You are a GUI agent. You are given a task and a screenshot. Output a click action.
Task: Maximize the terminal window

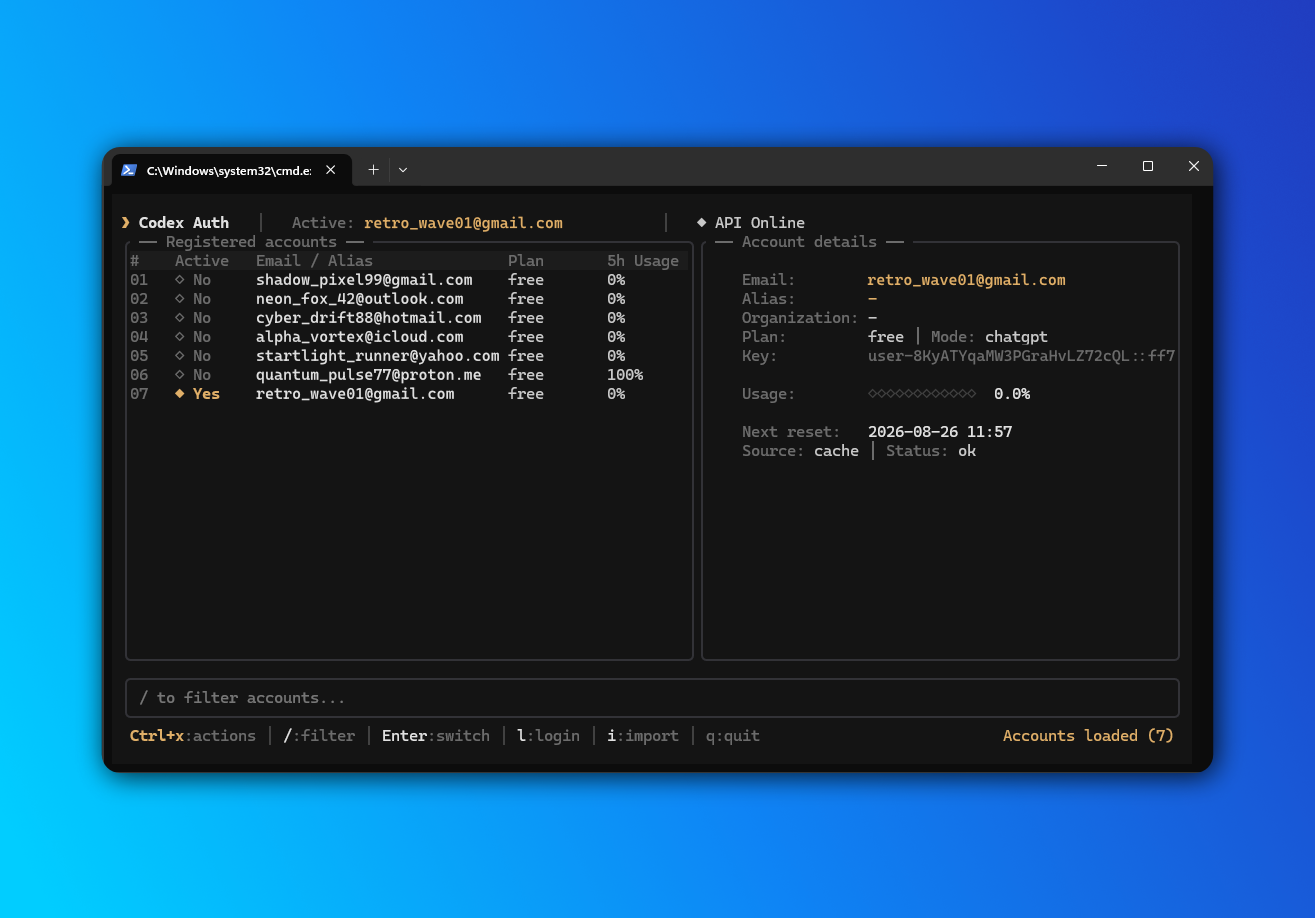(1148, 166)
